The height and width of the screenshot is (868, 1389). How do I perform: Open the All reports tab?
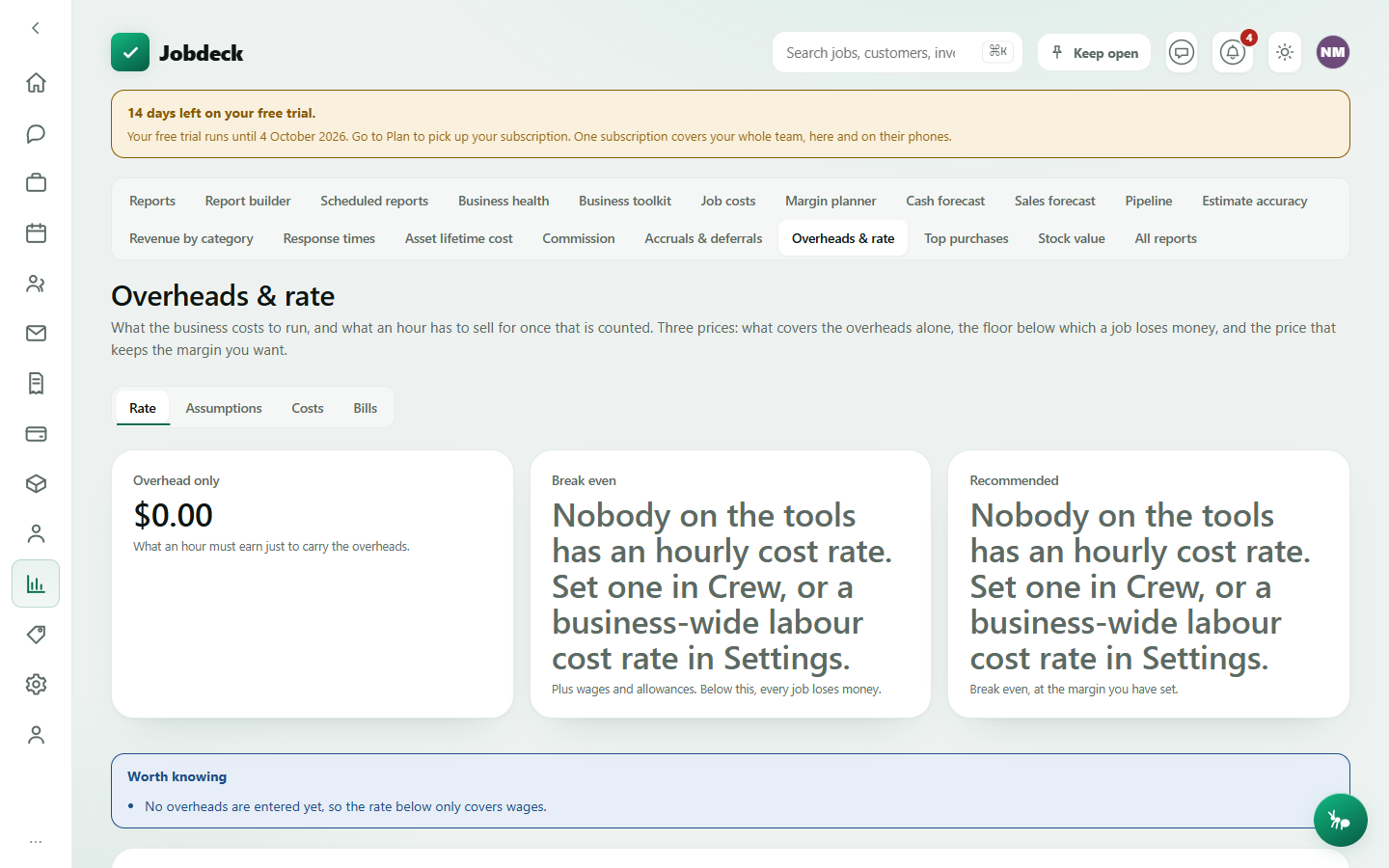click(x=1165, y=238)
